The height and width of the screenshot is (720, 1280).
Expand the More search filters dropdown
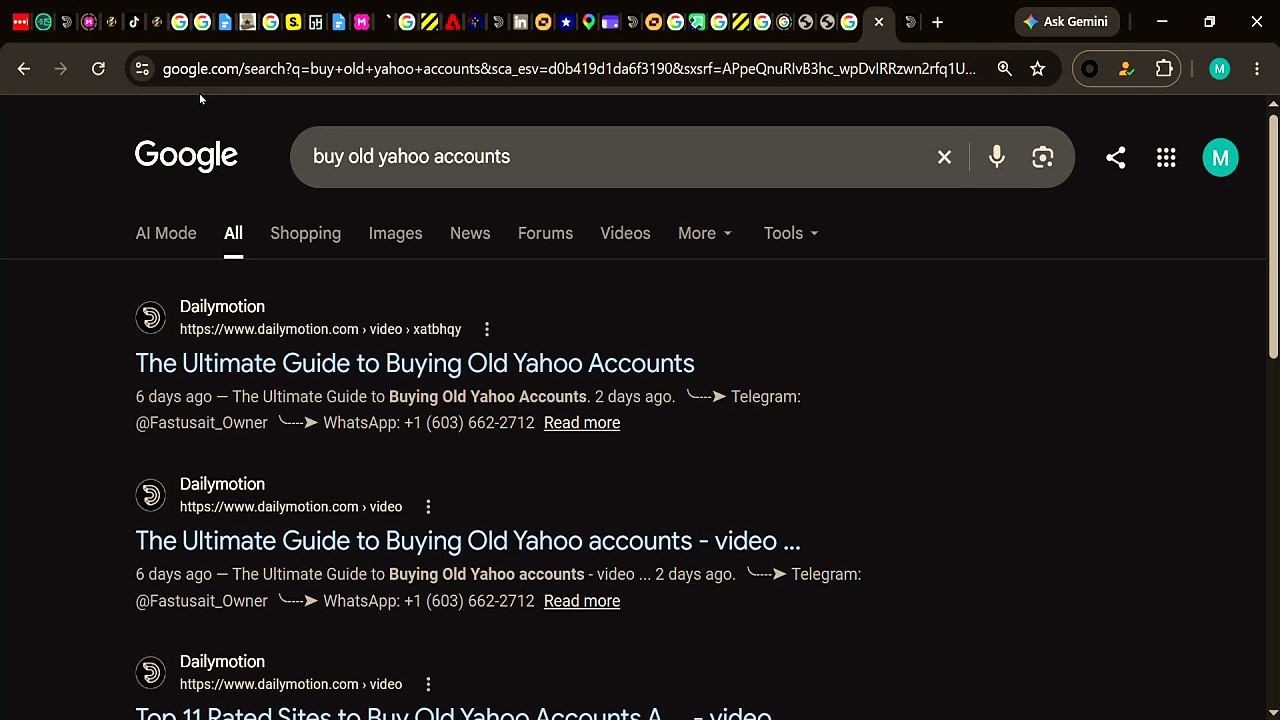(705, 233)
